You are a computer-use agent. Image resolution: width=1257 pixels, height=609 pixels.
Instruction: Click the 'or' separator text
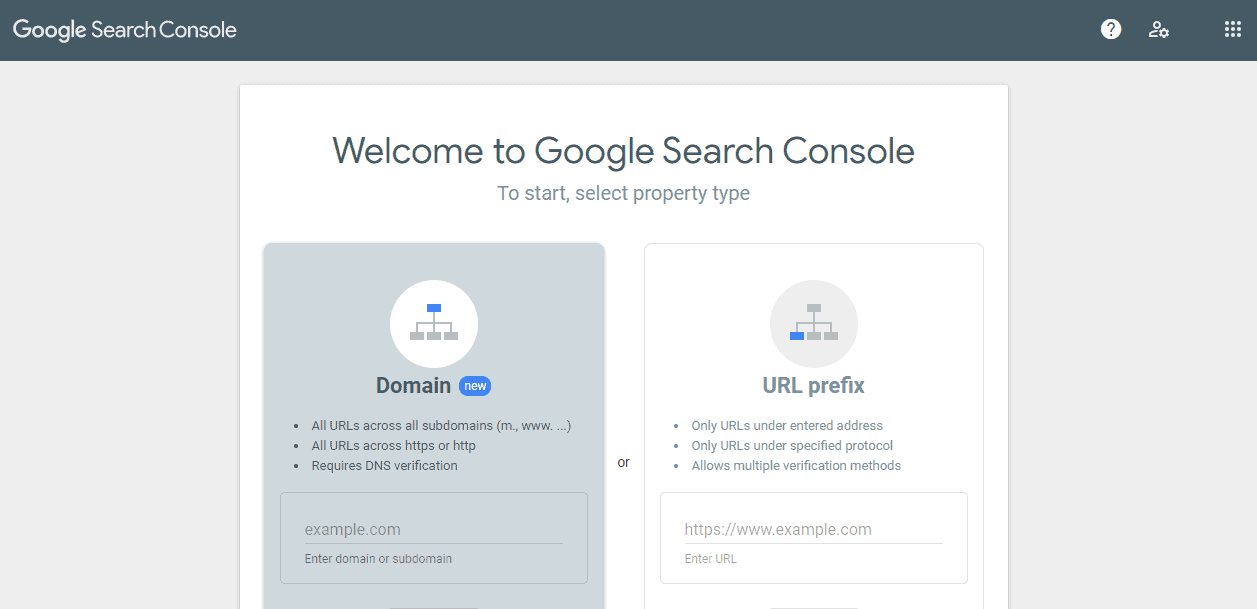[624, 463]
